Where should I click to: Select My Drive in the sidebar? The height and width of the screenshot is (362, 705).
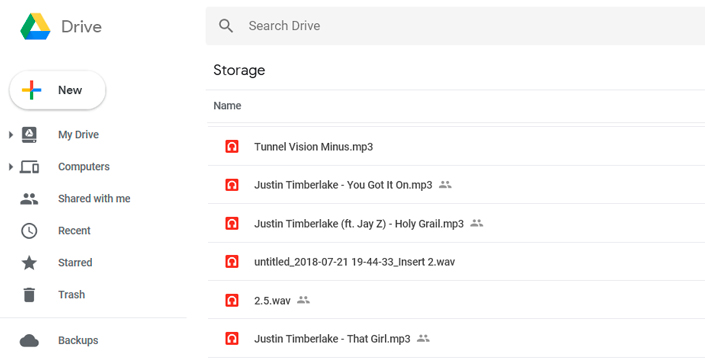[x=78, y=134]
